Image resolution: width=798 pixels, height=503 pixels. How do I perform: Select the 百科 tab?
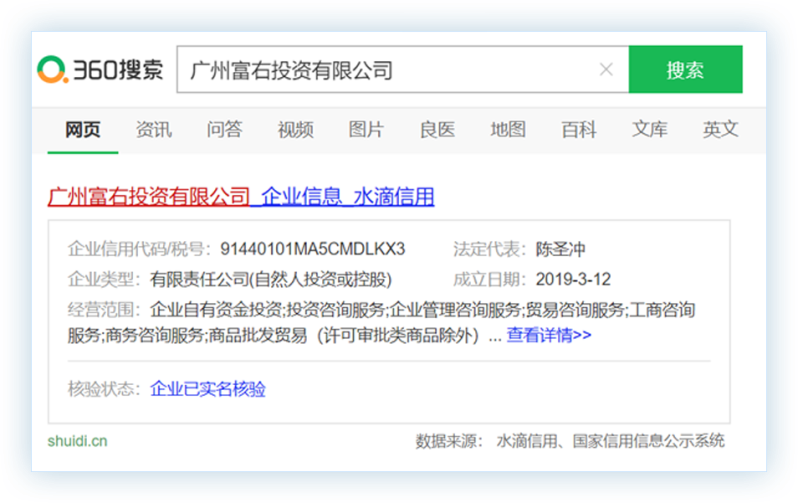click(579, 130)
